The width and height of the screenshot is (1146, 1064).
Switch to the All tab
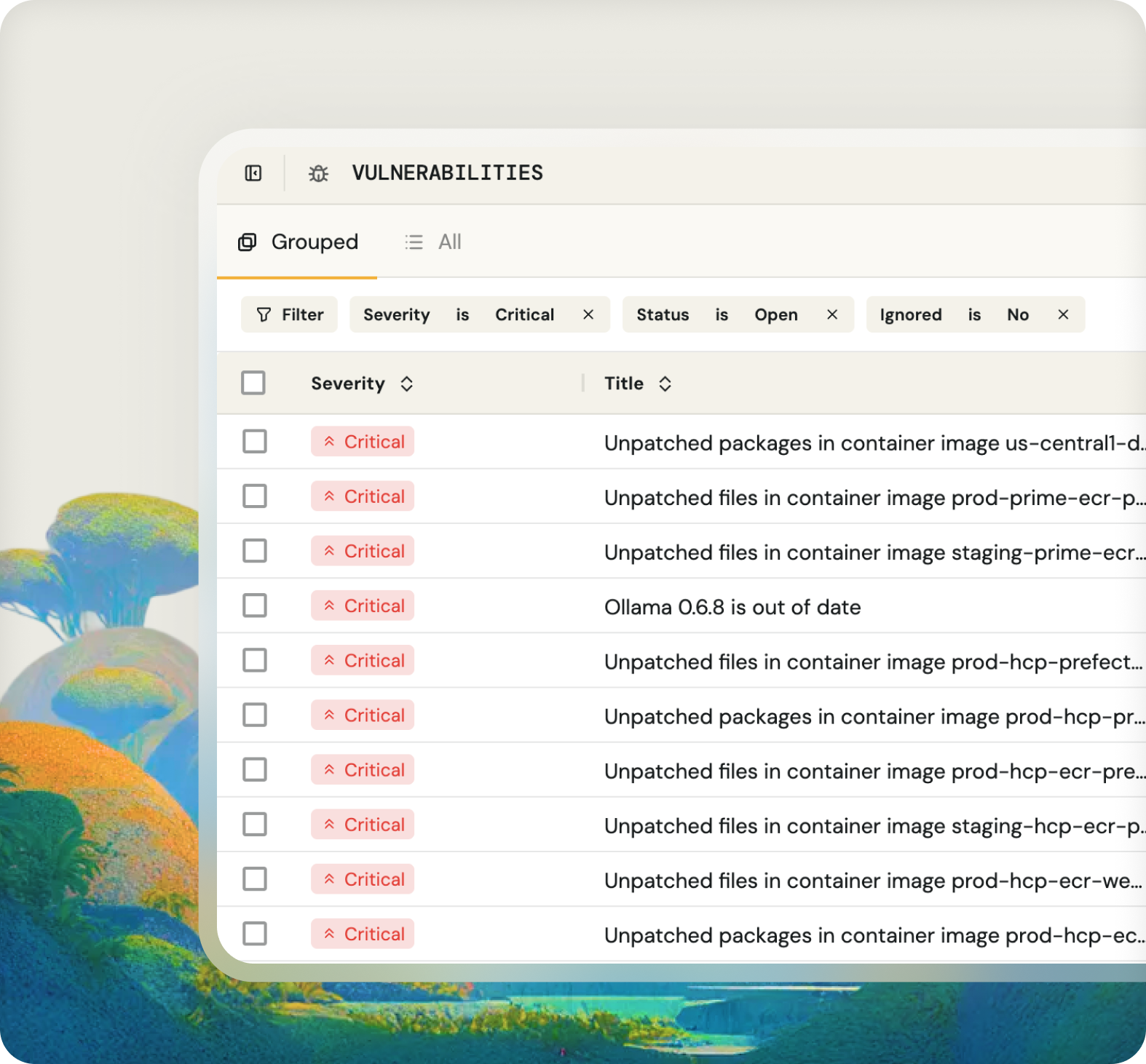[x=433, y=242]
